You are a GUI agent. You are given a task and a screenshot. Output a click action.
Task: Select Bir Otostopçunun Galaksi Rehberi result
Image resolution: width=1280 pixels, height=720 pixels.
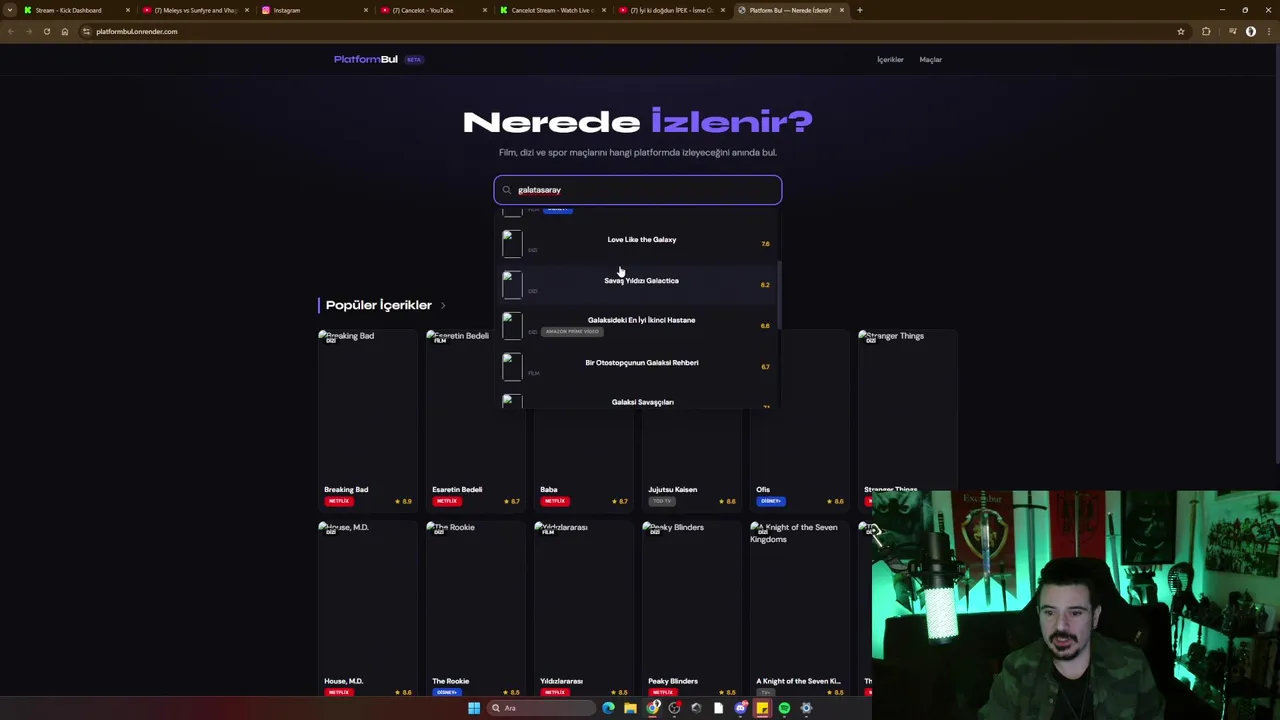639,367
